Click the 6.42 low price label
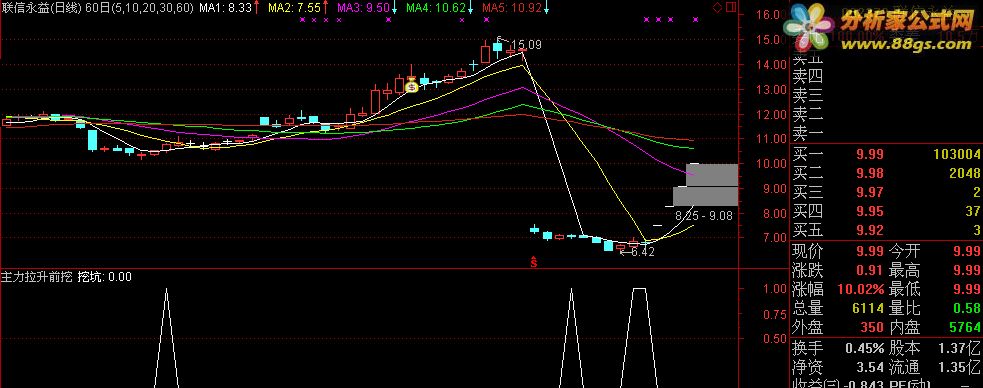The height and width of the screenshot is (388, 983). point(643,252)
